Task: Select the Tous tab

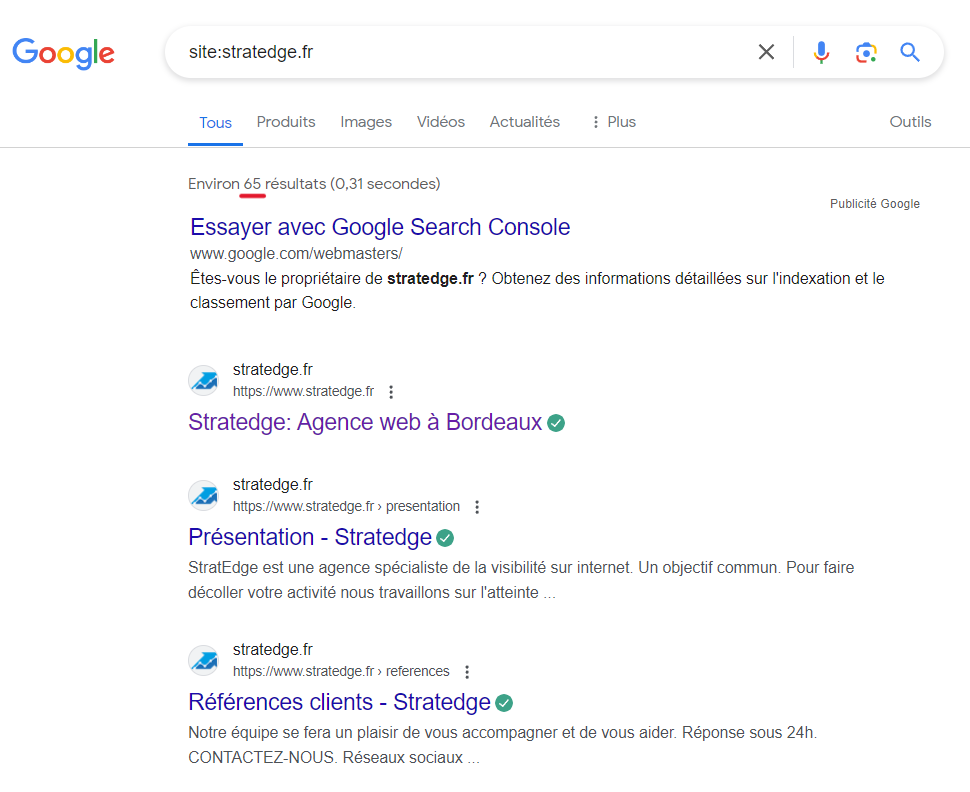Action: click(x=215, y=123)
